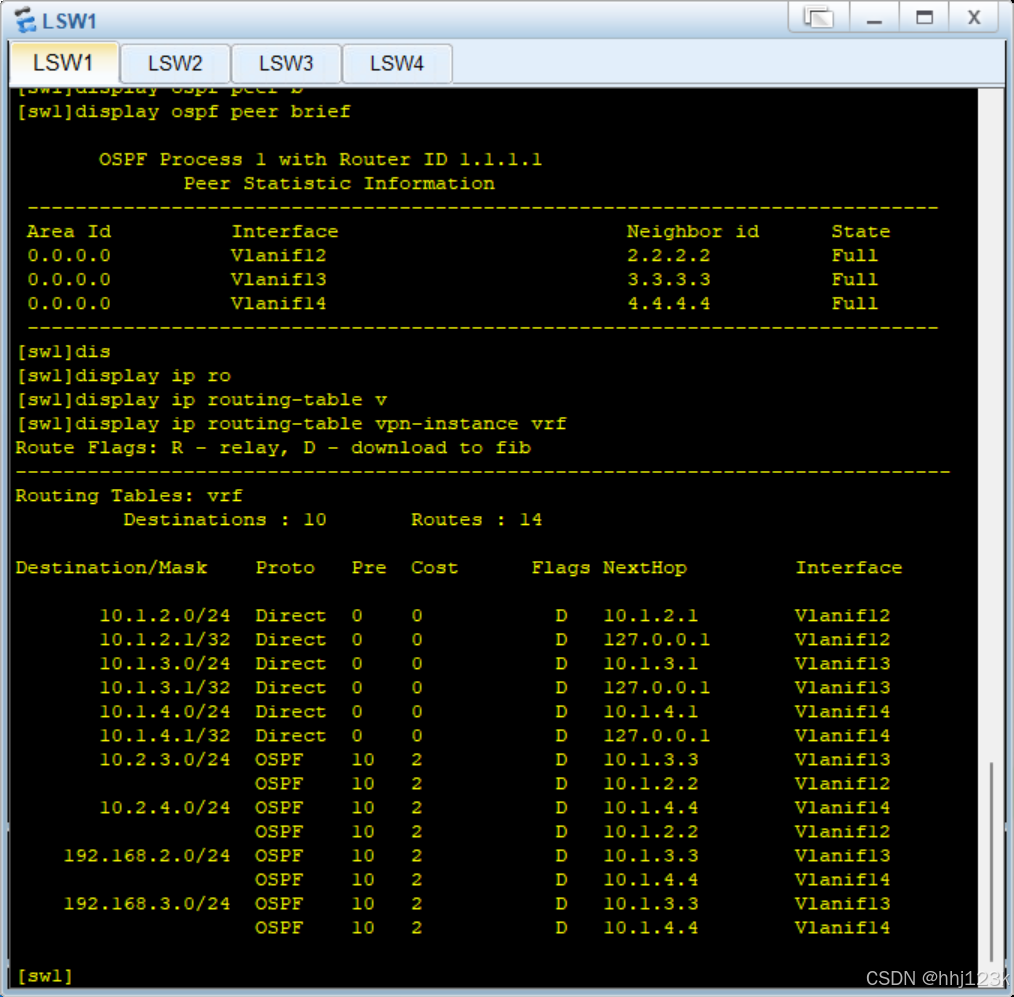Click the restore-down overlapping windows icon

click(x=819, y=17)
